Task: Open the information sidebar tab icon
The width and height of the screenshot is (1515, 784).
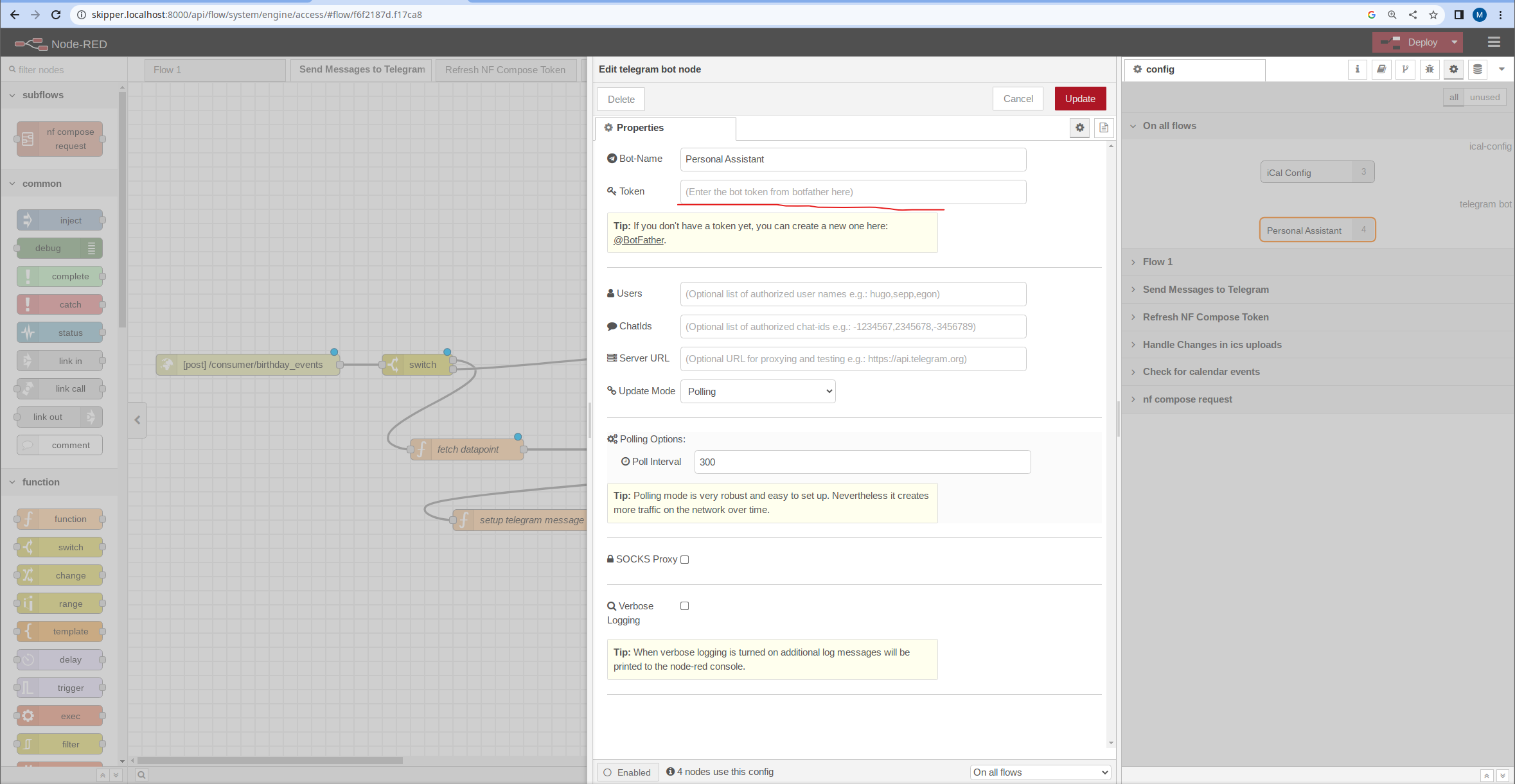Action: click(x=1357, y=69)
